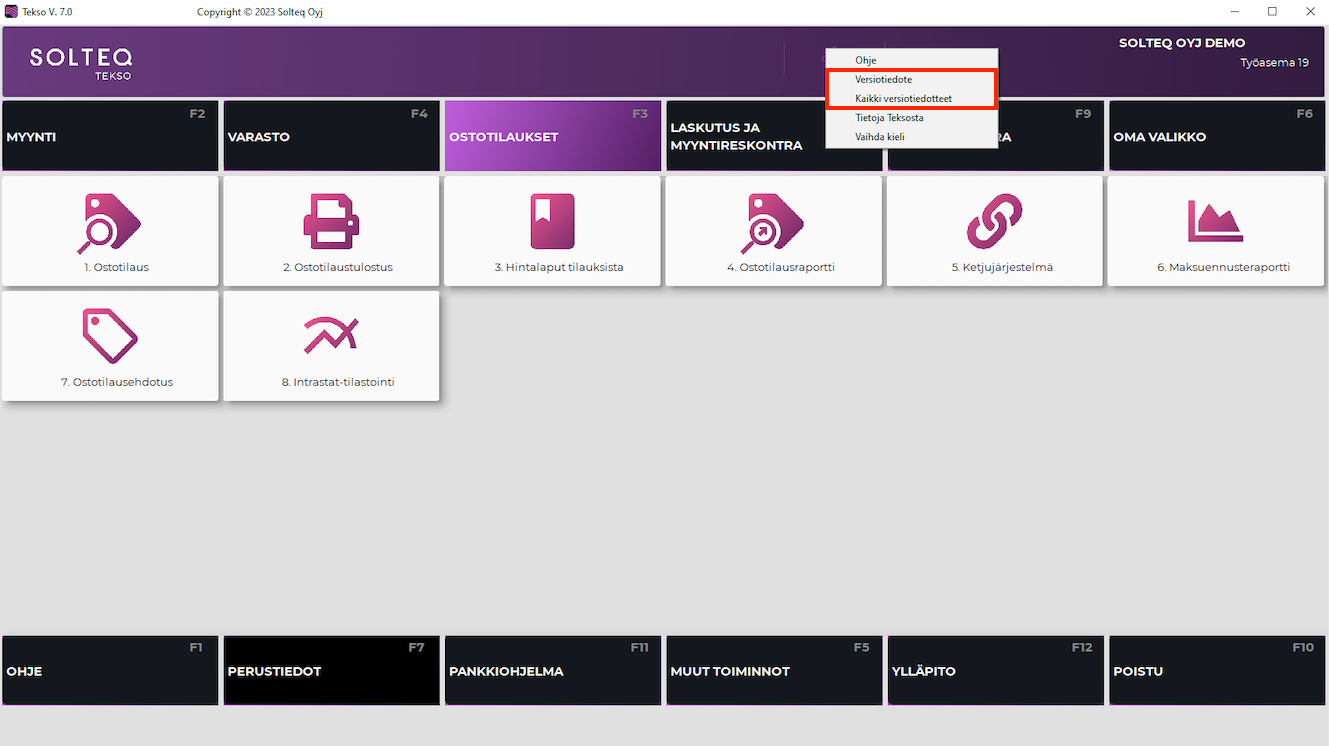Select Versiotiedote menu entry
The image size is (1329, 746).
tap(883, 80)
